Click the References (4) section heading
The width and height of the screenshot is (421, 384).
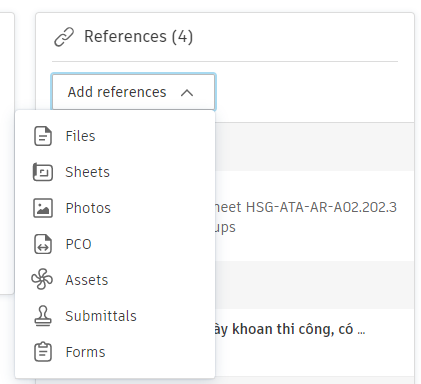(138, 36)
